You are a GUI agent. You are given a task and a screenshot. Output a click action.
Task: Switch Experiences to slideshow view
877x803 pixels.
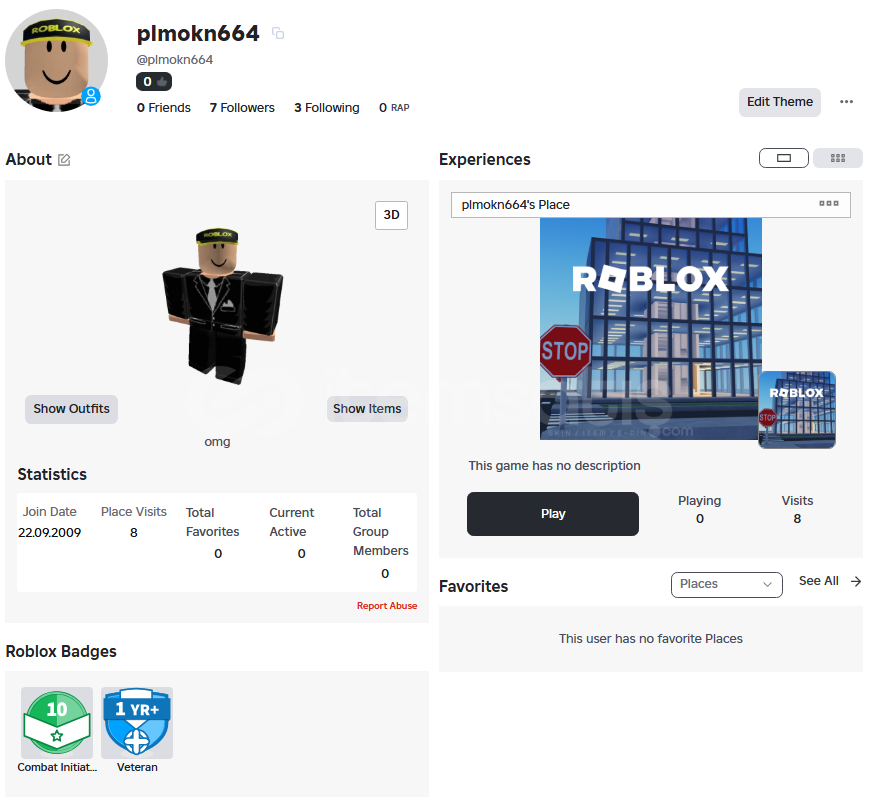pyautogui.click(x=784, y=158)
